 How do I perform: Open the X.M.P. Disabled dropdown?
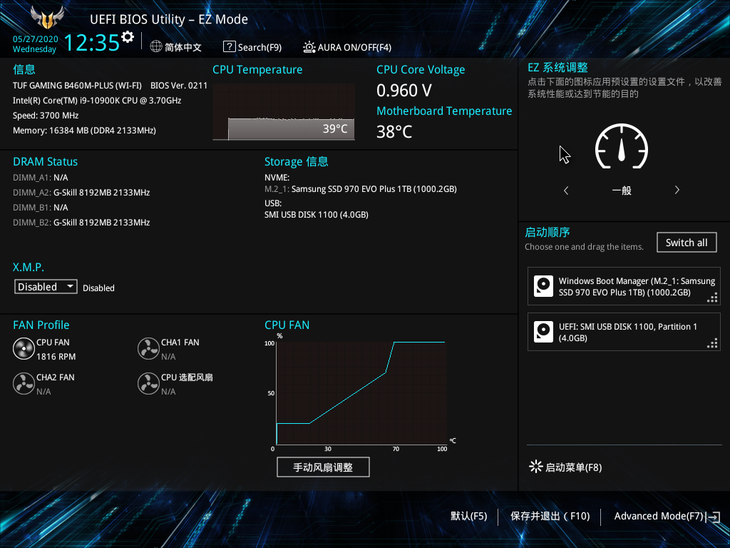(x=46, y=287)
